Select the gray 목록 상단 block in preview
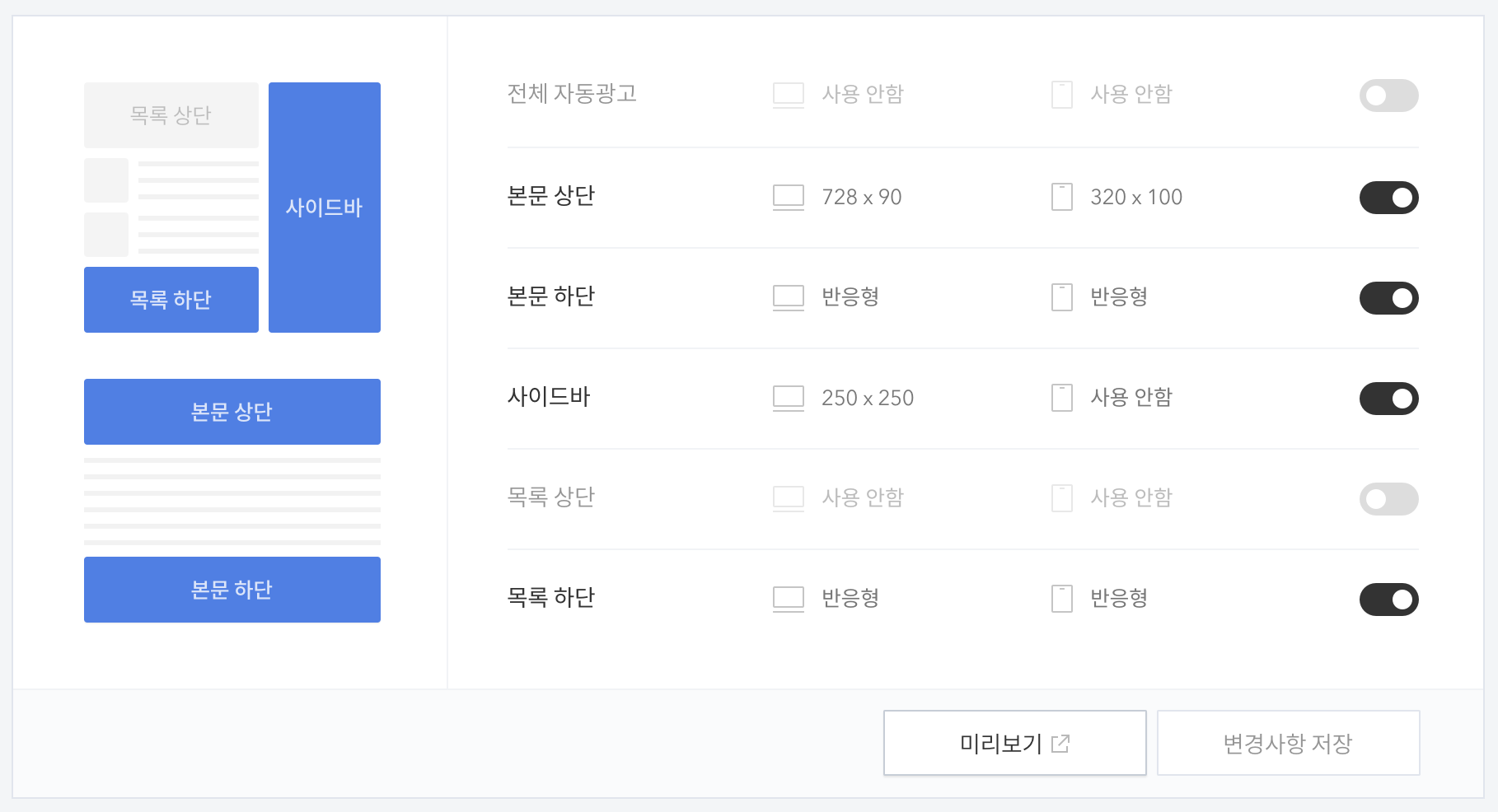Image resolution: width=1498 pixels, height=812 pixels. (171, 115)
